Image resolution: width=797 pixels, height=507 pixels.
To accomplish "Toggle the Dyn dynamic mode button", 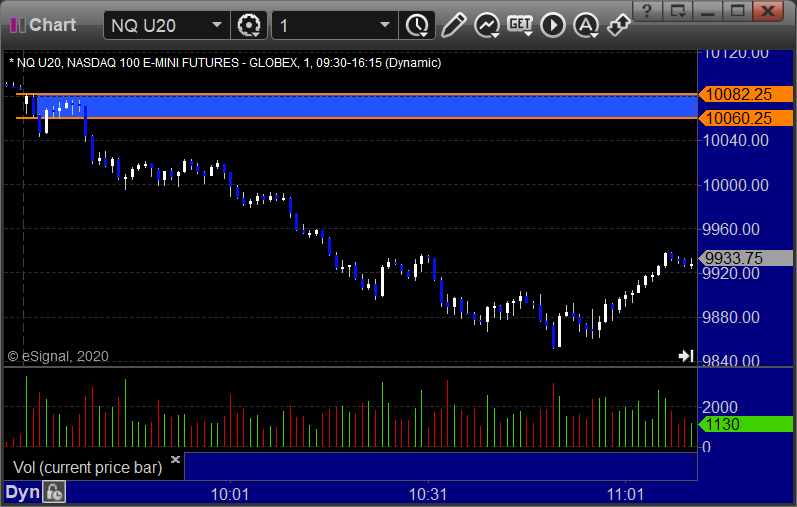I will [22, 492].
